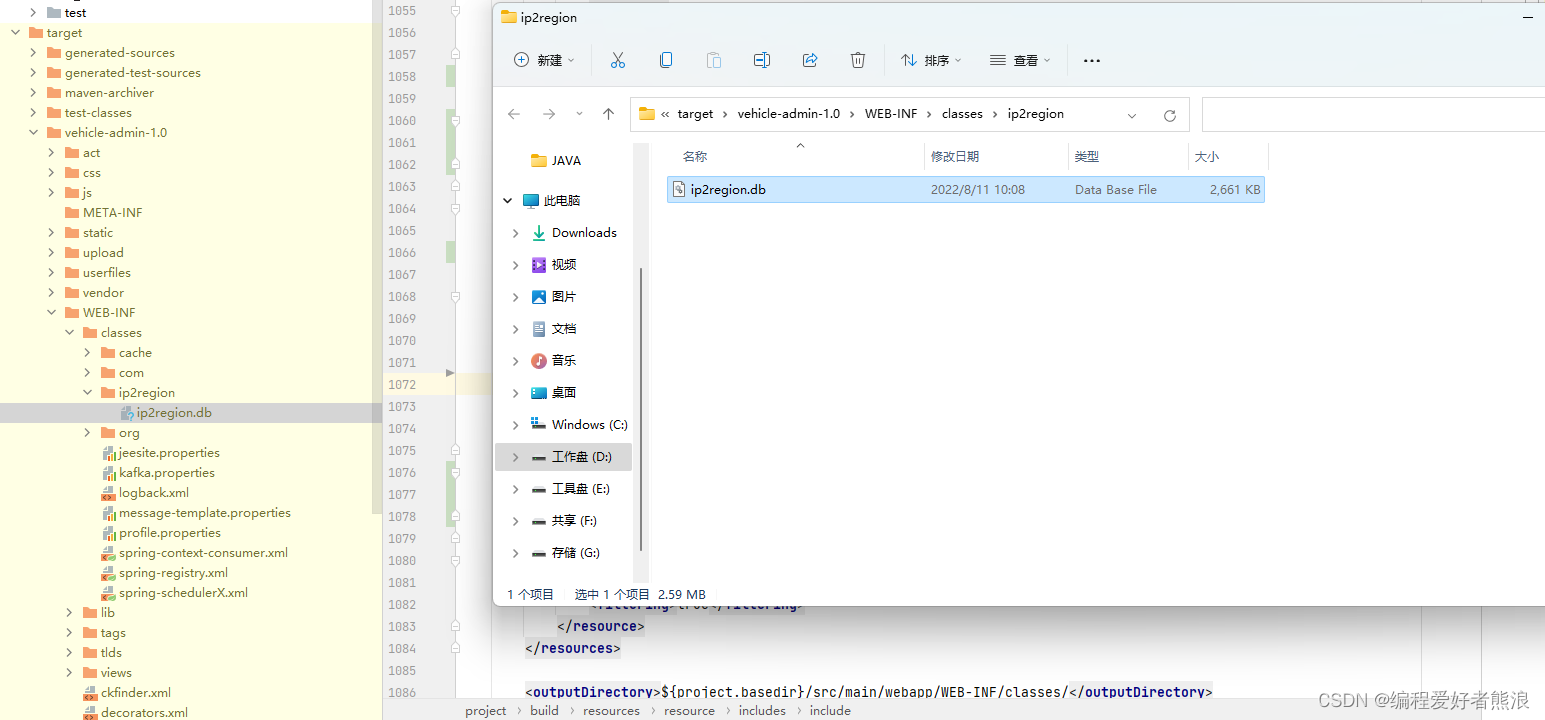Go up one level to classes folder
Image resolution: width=1545 pixels, height=720 pixels.
609,114
